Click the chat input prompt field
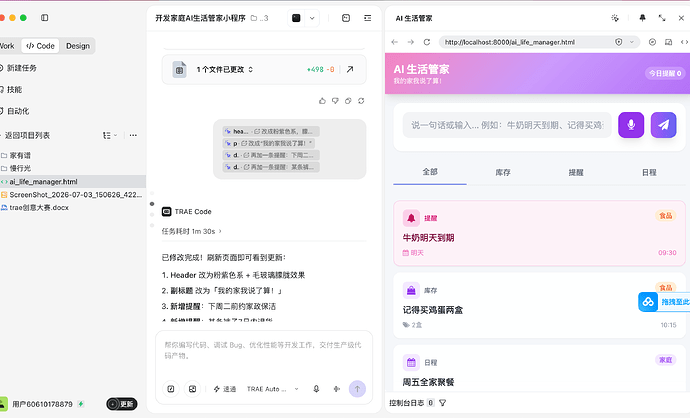This screenshot has height=418, width=690. coord(264,350)
